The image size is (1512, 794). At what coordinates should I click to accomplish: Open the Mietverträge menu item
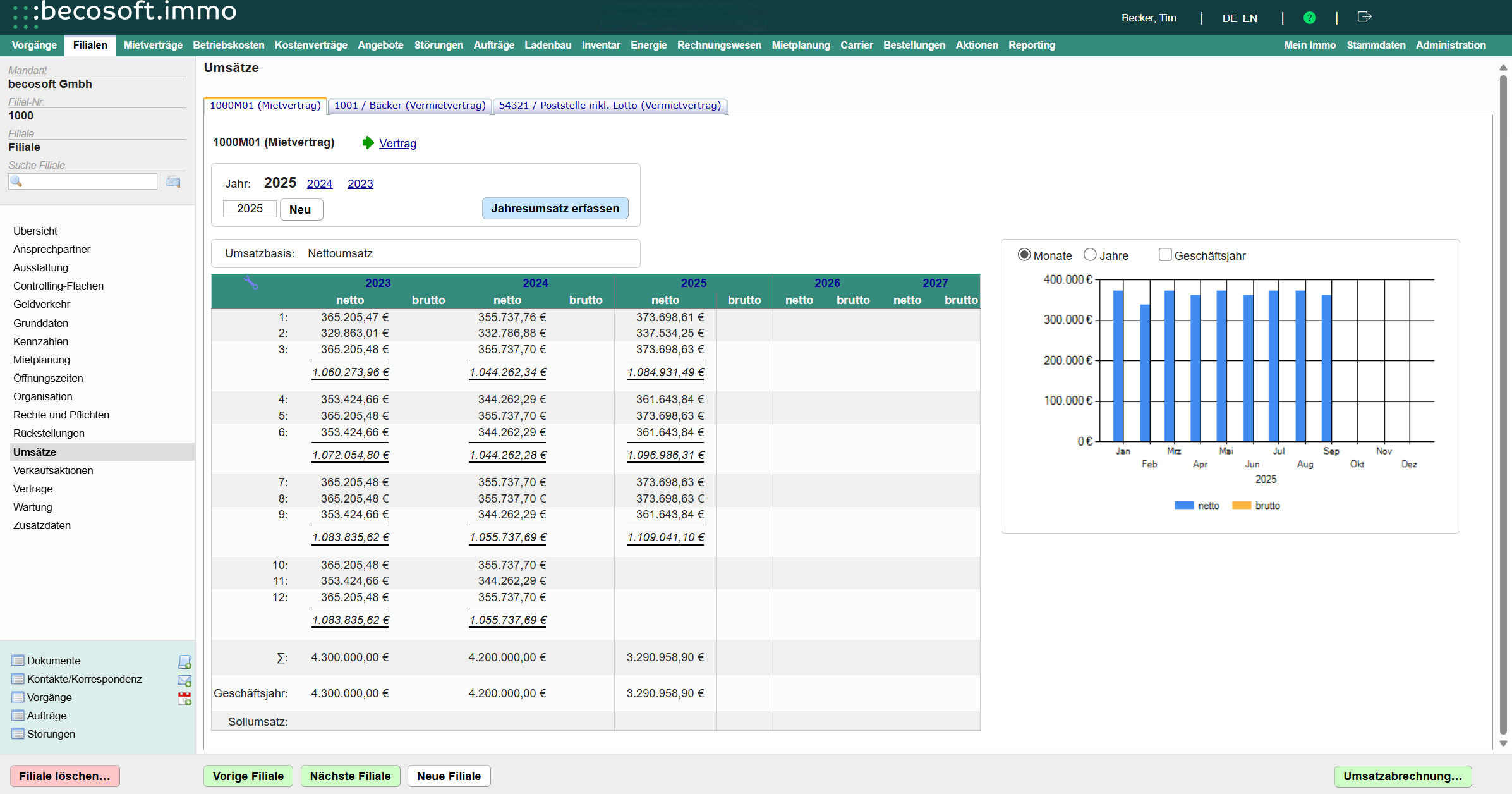coord(153,45)
